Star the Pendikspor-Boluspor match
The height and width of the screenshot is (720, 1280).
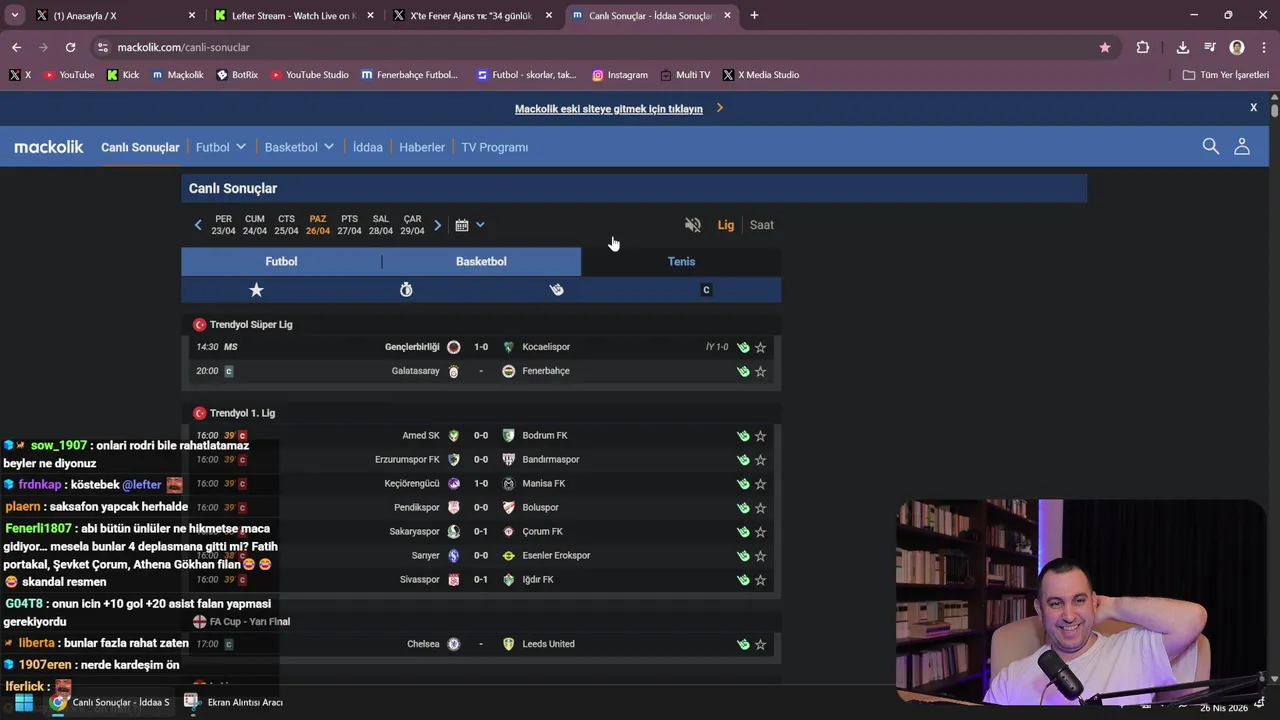[x=760, y=508]
